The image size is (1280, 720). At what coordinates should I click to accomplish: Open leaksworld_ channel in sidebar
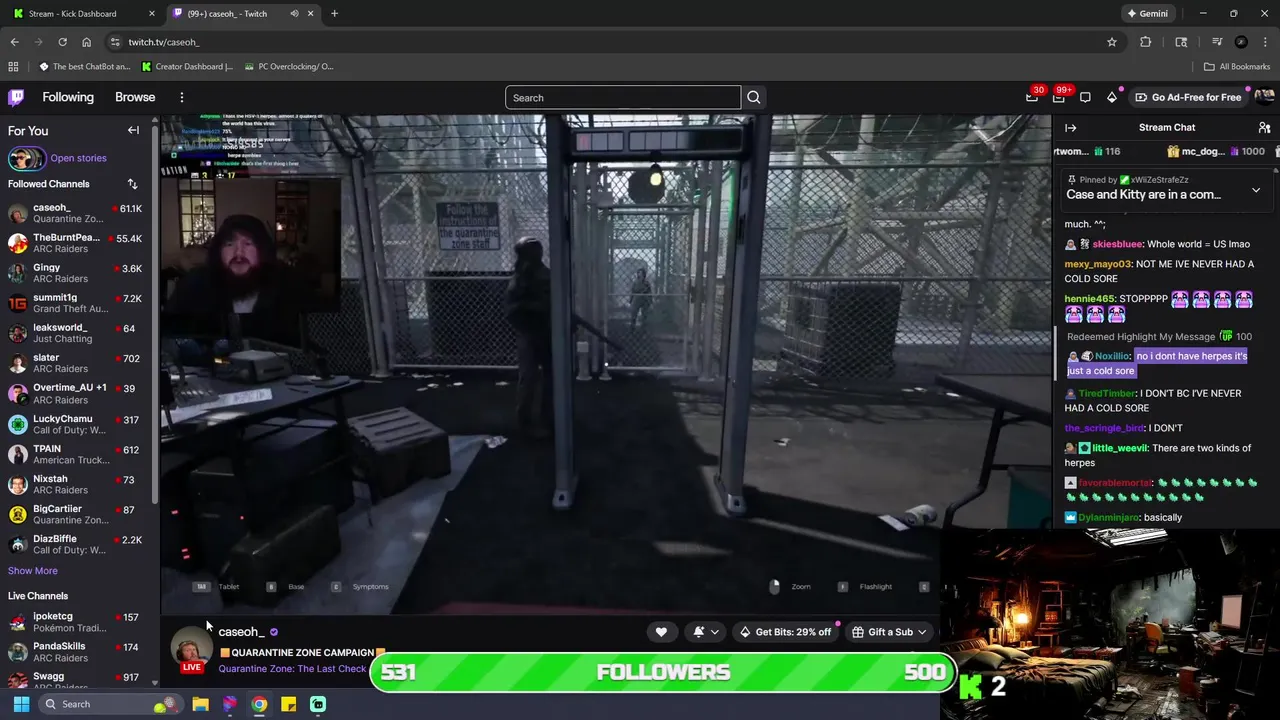[75, 333]
